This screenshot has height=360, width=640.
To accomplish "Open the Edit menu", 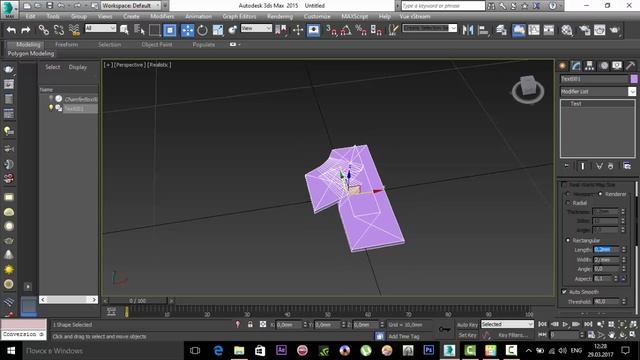I will (x=30, y=16).
